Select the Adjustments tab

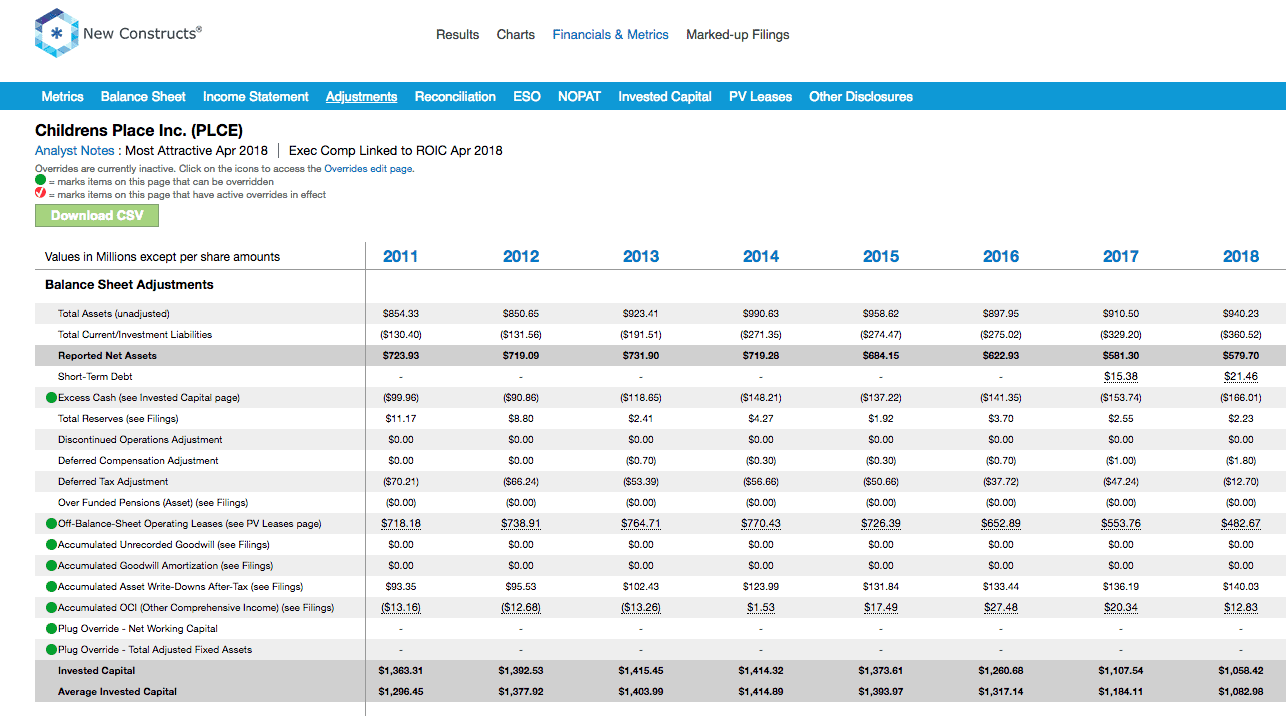[x=362, y=97]
